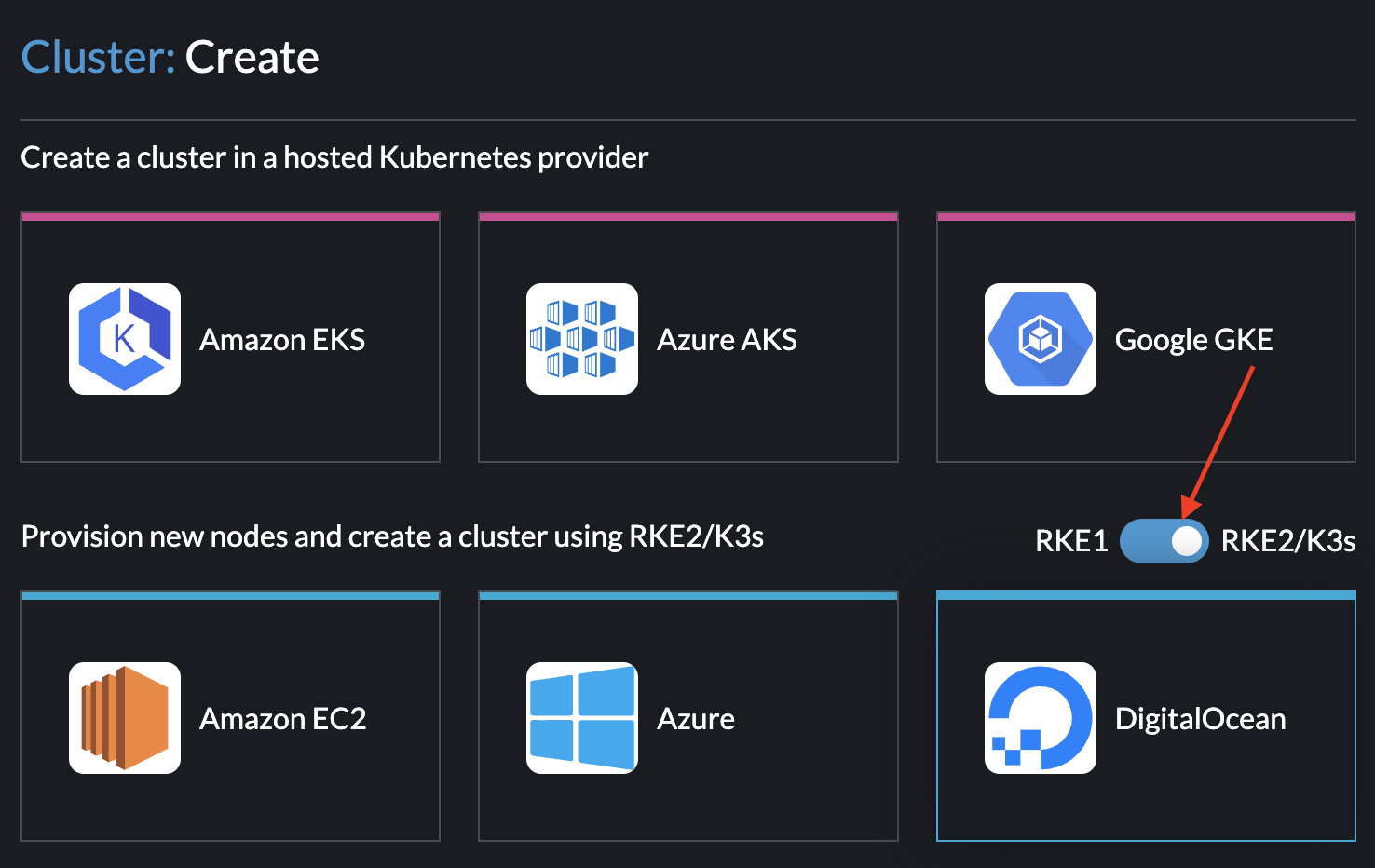The width and height of the screenshot is (1375, 868).
Task: Choose the DigitalOcean node provider card
Action: click(1145, 717)
